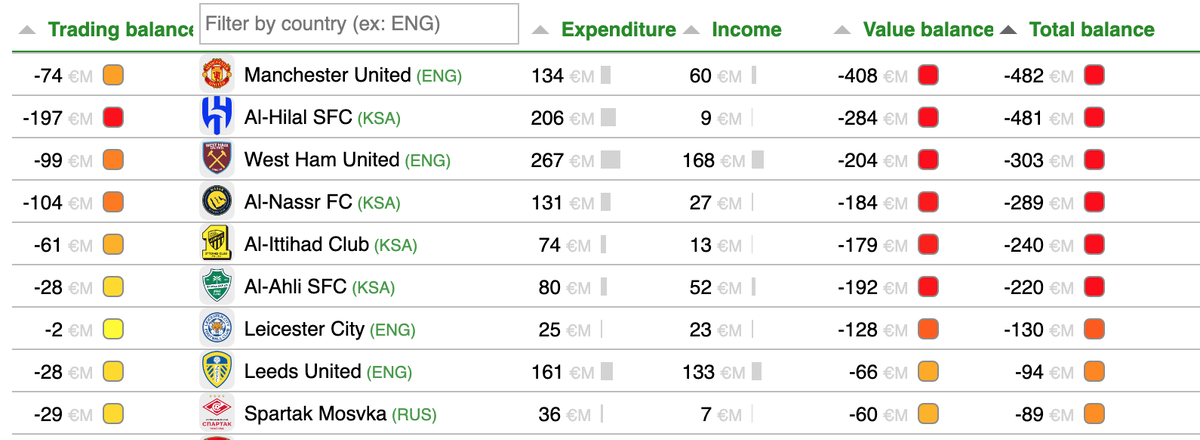Image resolution: width=1200 pixels, height=440 pixels.
Task: Open the Leeds United team link
Action: (x=302, y=371)
